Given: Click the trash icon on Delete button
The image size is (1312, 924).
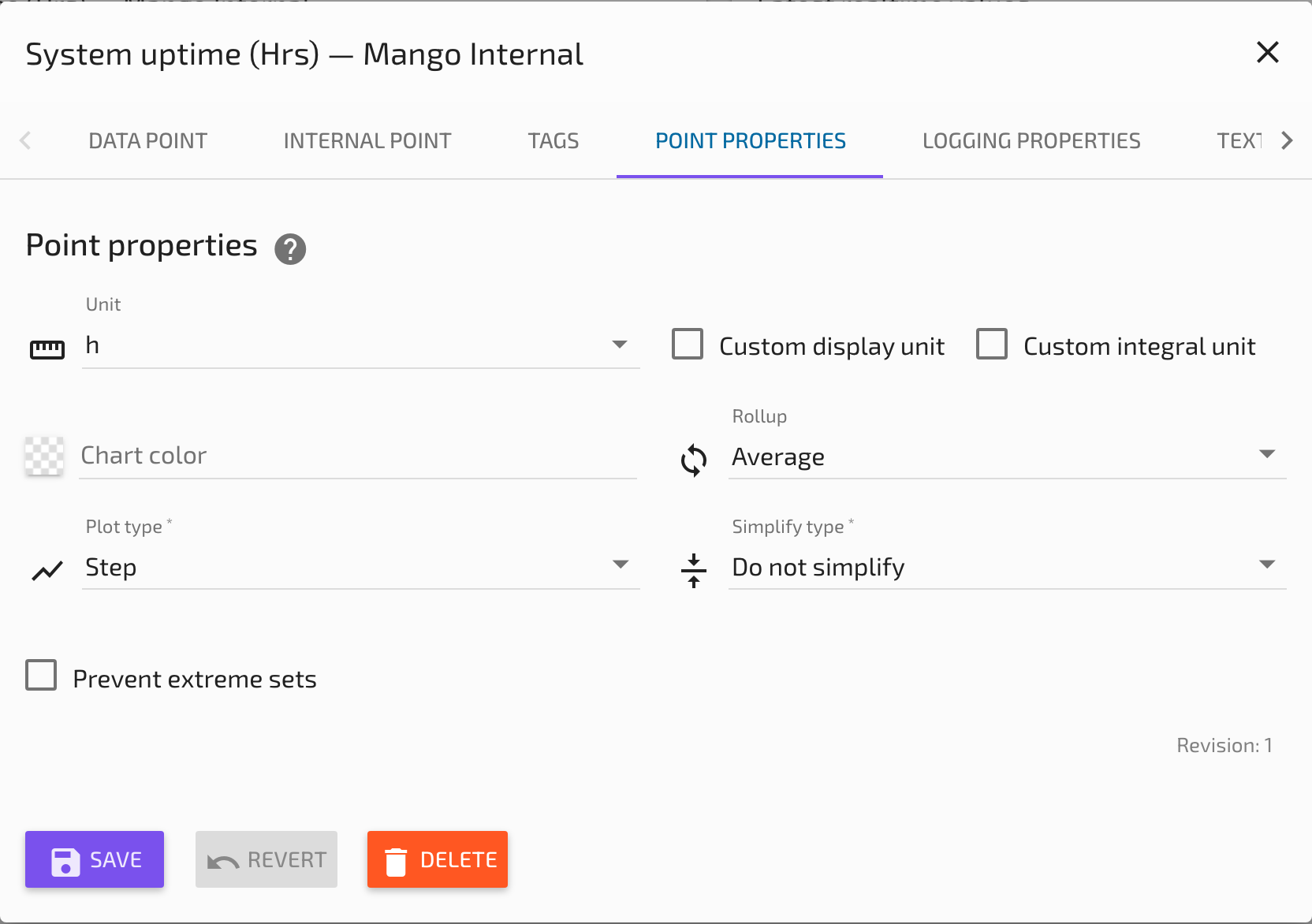Looking at the screenshot, I should coord(396,859).
